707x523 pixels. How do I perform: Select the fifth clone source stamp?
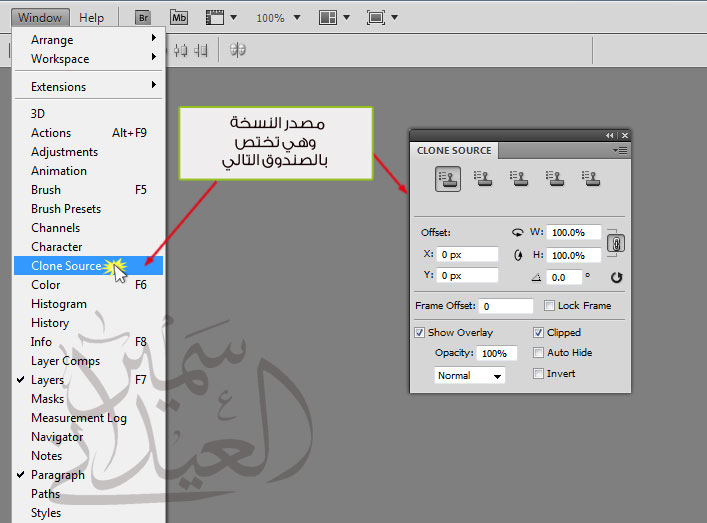coord(591,179)
